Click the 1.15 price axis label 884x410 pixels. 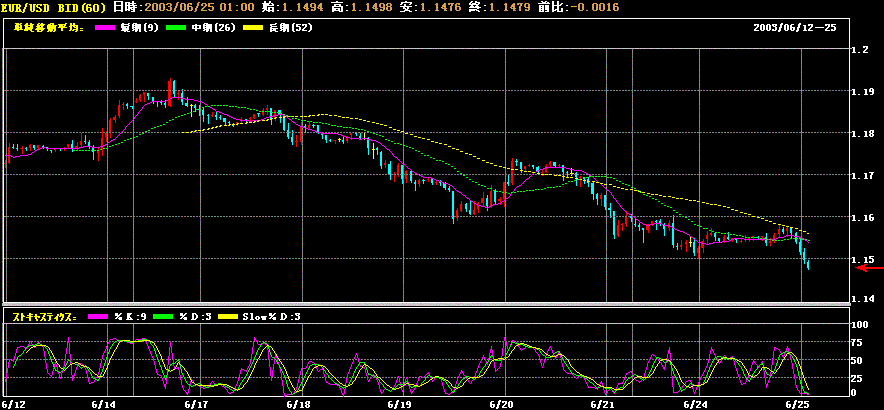click(x=864, y=259)
